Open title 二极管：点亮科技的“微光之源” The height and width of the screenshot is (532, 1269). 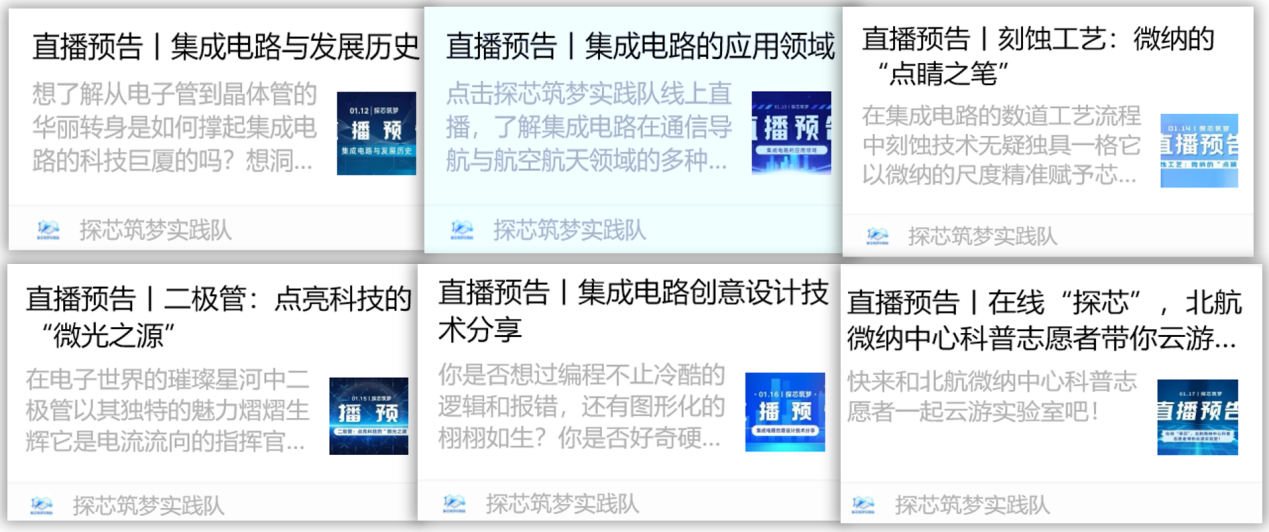tap(218, 315)
